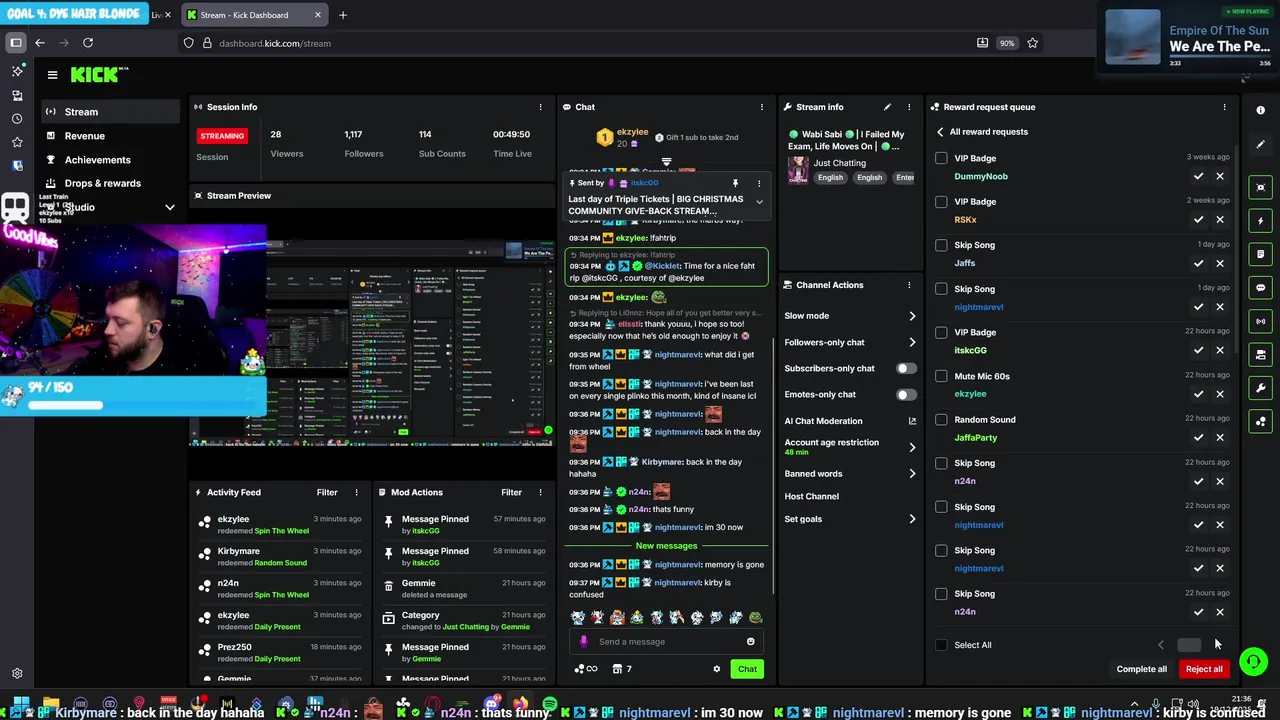The height and width of the screenshot is (720, 1280).
Task: Open the Achievements sidebar page
Action: click(112, 160)
